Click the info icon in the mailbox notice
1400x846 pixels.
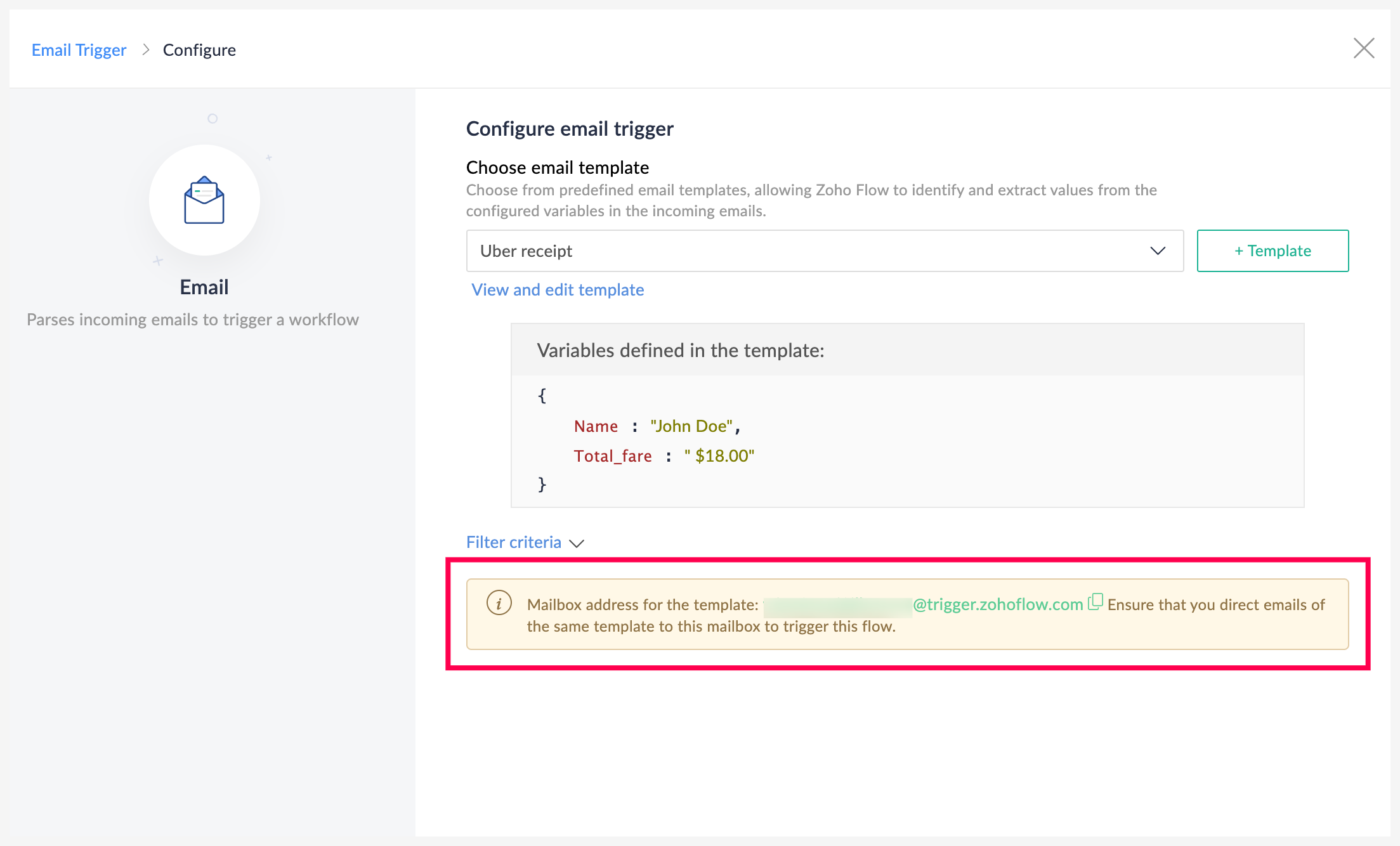tap(499, 603)
